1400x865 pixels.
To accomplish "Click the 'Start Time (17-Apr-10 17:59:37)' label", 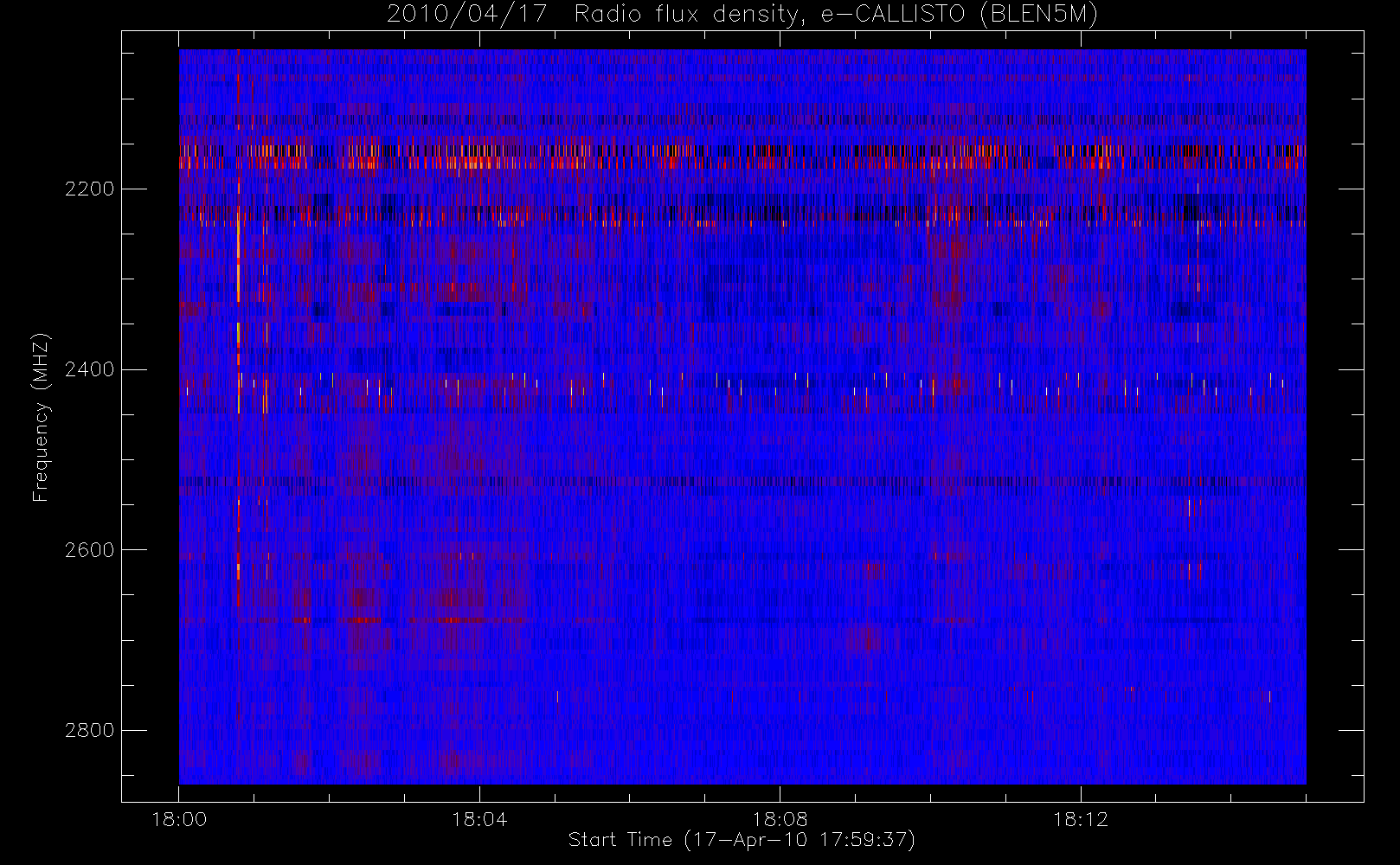I will pyautogui.click(x=742, y=840).
